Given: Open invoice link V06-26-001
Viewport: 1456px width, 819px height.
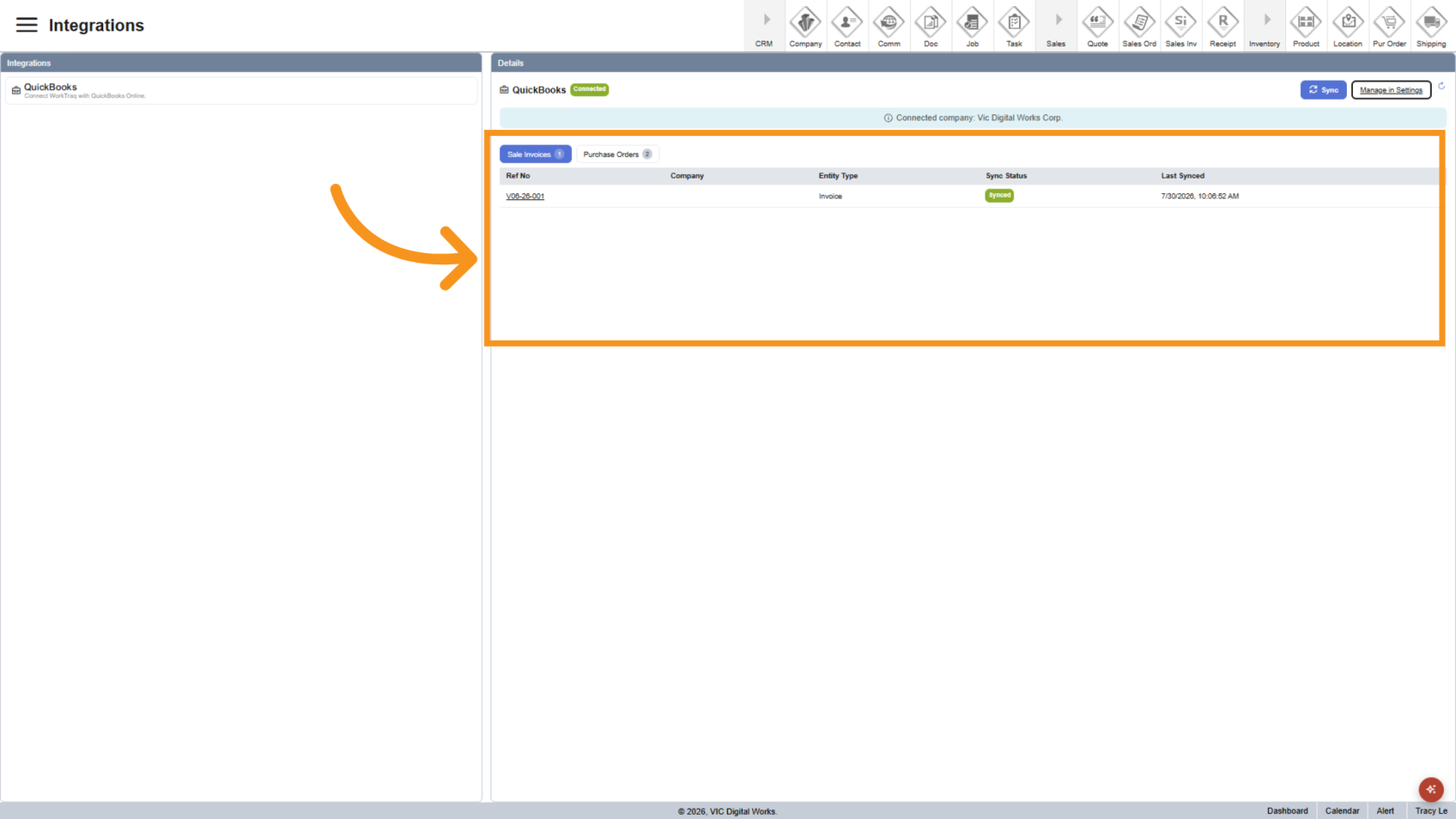Looking at the screenshot, I should 525,197.
